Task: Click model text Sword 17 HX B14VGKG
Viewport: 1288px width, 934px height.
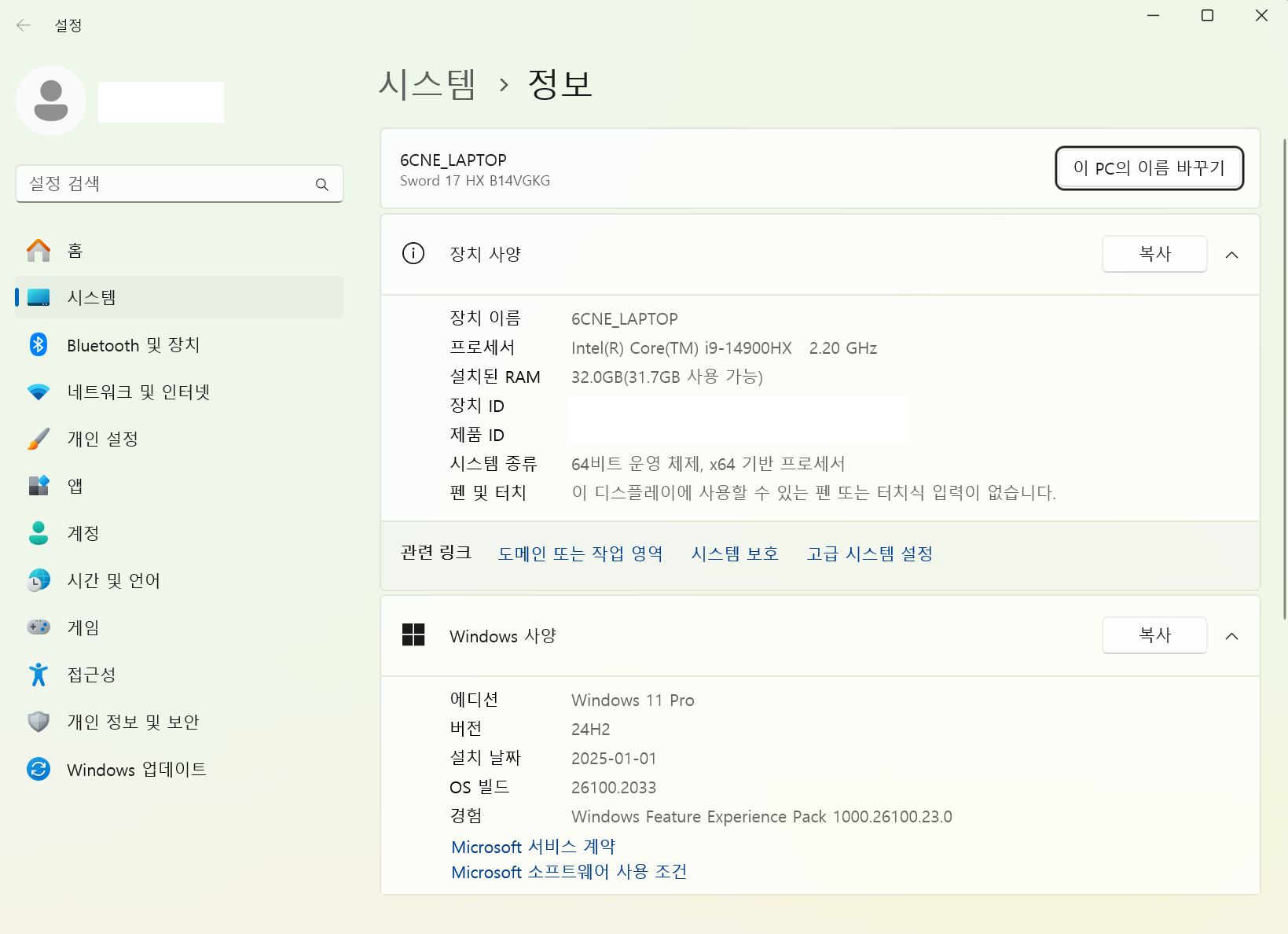Action: [475, 181]
